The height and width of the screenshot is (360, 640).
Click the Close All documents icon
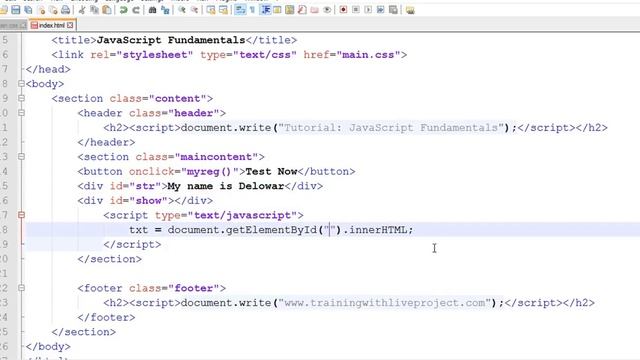pyautogui.click(x=53, y=10)
